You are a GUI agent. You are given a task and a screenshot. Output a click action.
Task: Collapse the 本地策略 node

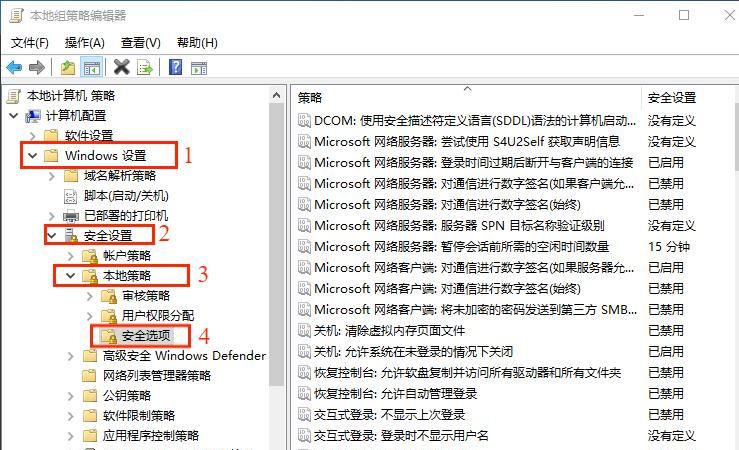(x=70, y=275)
